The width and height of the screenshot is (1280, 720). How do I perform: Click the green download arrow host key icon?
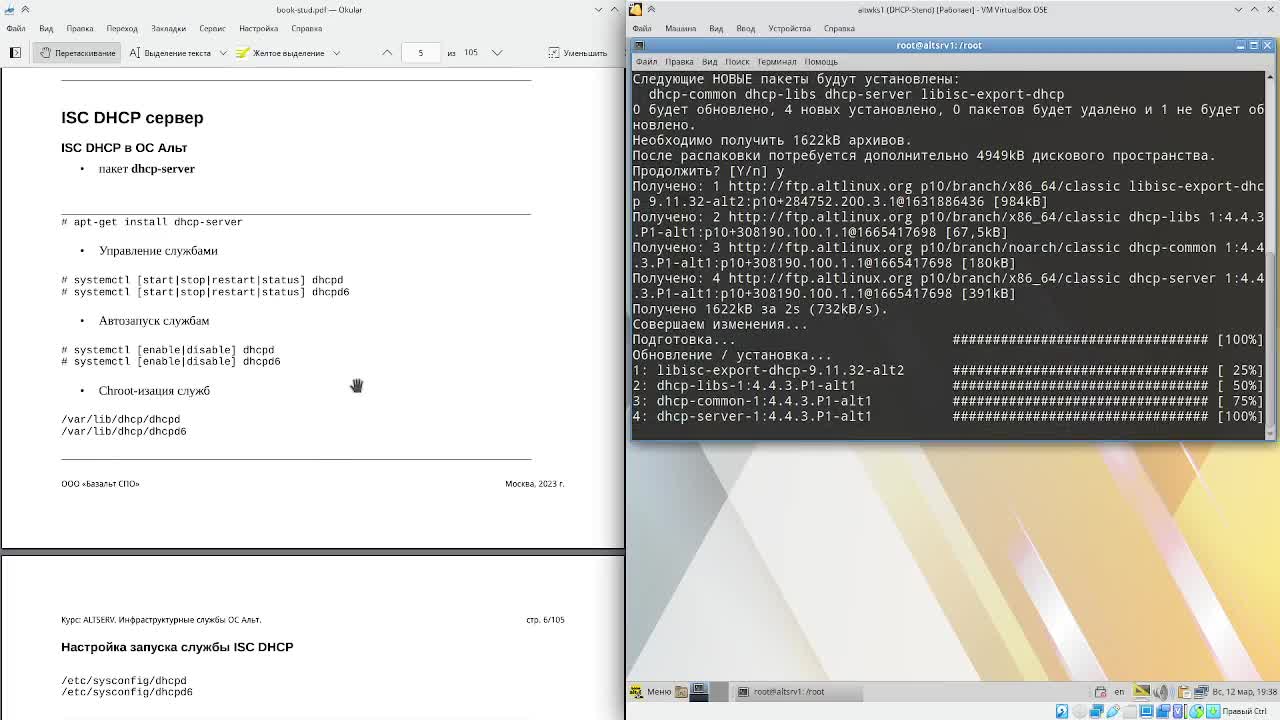pos(1213,711)
